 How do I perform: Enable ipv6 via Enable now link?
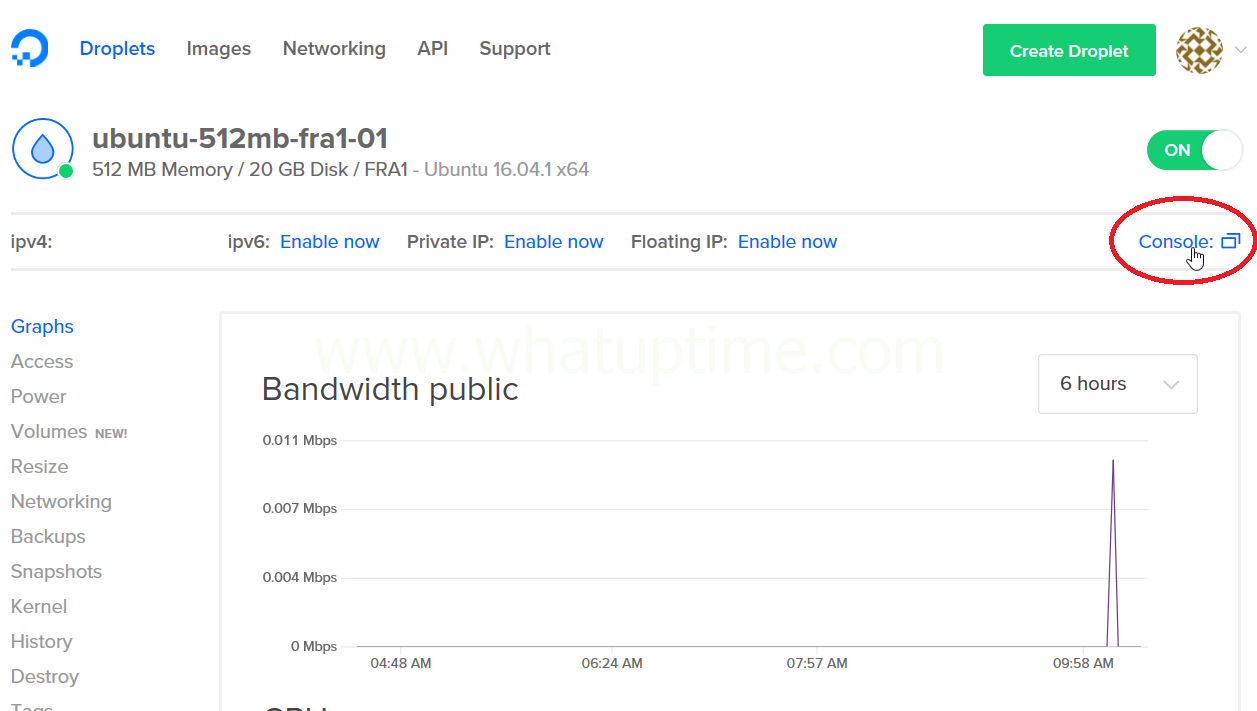329,242
